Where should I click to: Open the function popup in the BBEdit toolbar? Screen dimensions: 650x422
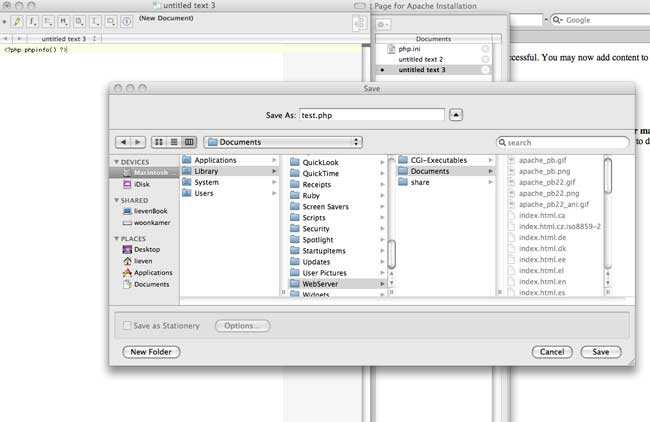coord(32,21)
